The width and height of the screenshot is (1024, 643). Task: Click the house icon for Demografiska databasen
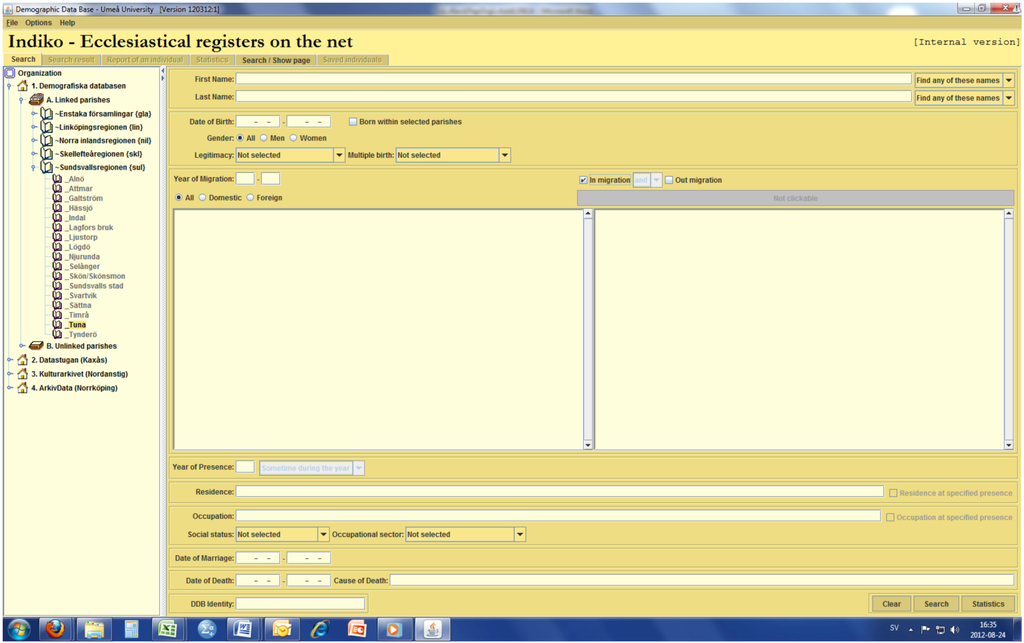click(x=23, y=86)
